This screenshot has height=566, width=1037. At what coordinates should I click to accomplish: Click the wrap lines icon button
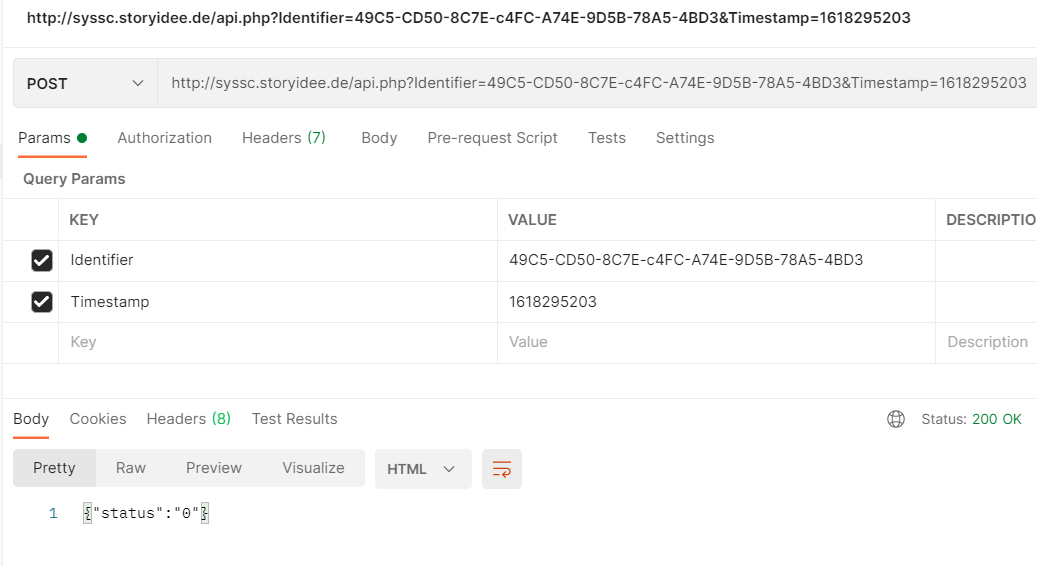pos(502,469)
